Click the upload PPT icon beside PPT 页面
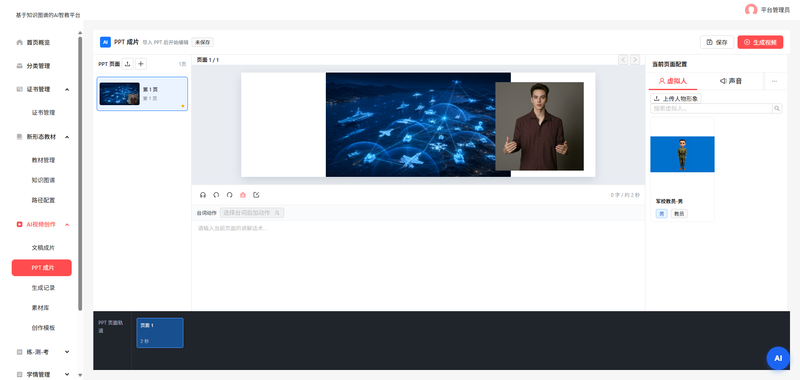Screen dimensions: 800x380 (x=128, y=64)
